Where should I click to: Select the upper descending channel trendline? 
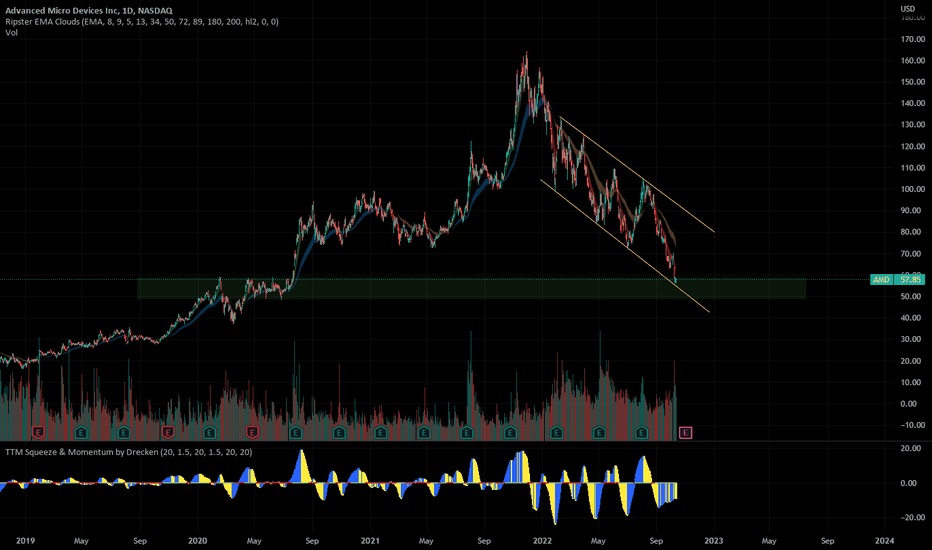click(x=637, y=174)
